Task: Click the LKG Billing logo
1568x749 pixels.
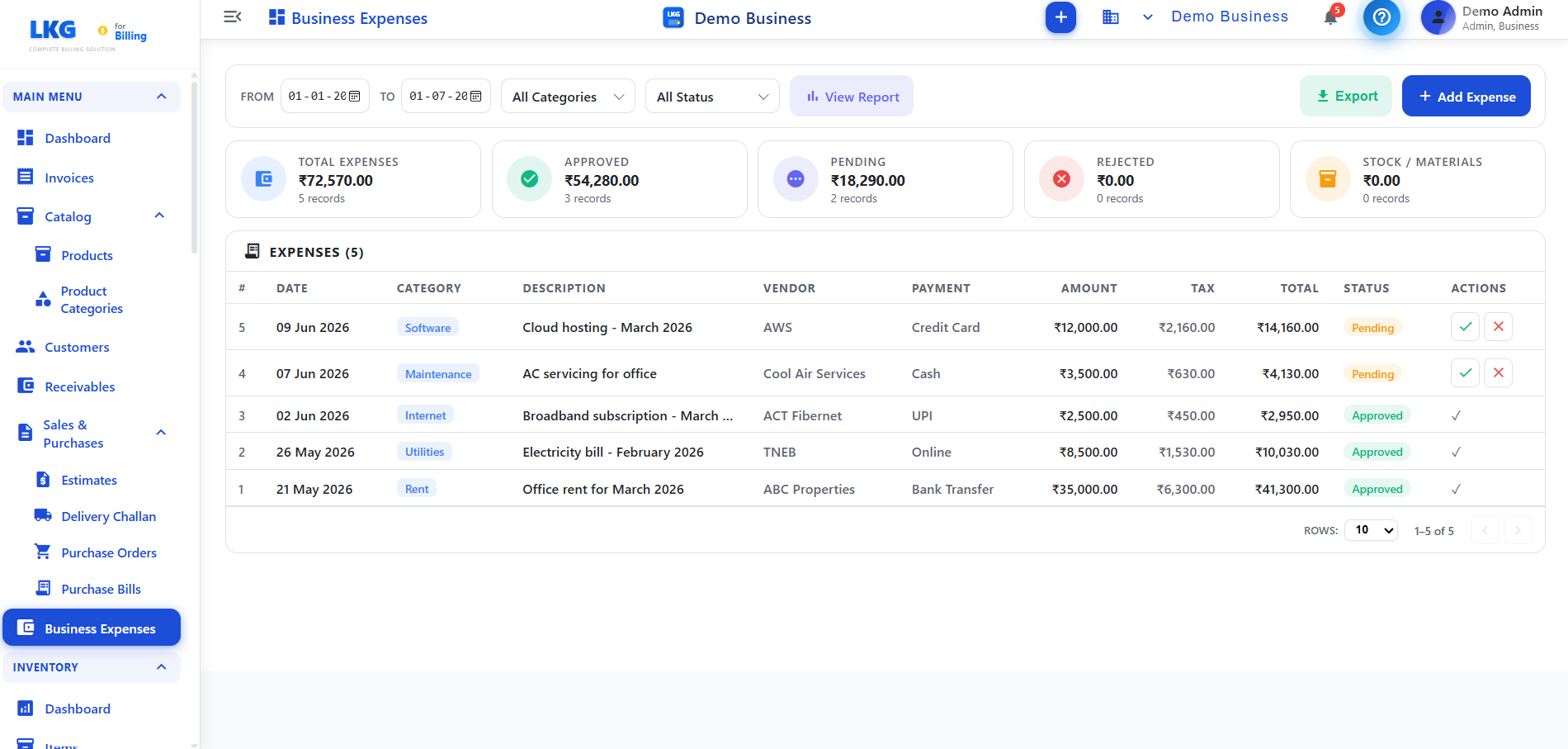Action: pyautogui.click(x=87, y=34)
